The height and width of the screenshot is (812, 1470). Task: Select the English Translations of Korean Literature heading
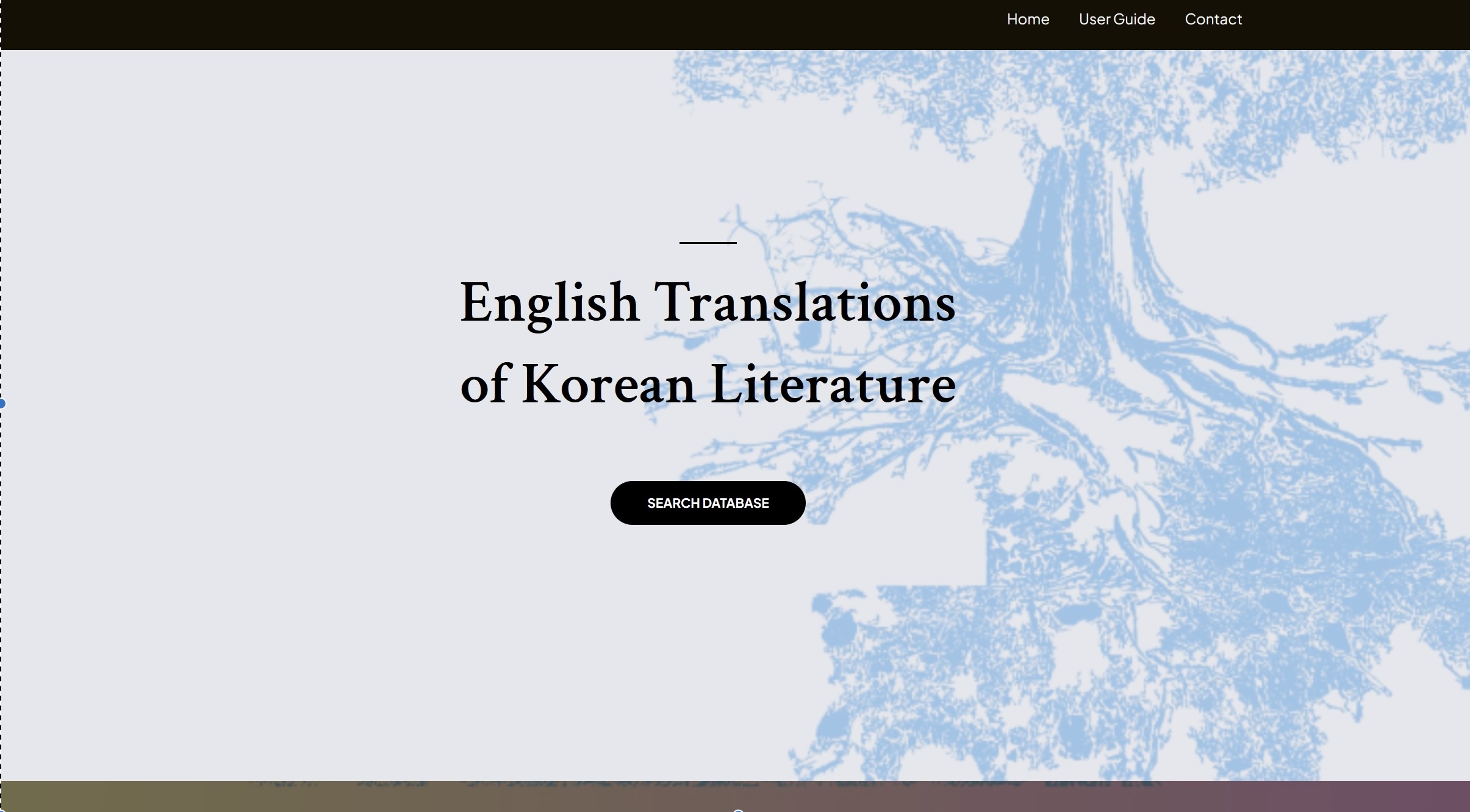[x=708, y=343]
